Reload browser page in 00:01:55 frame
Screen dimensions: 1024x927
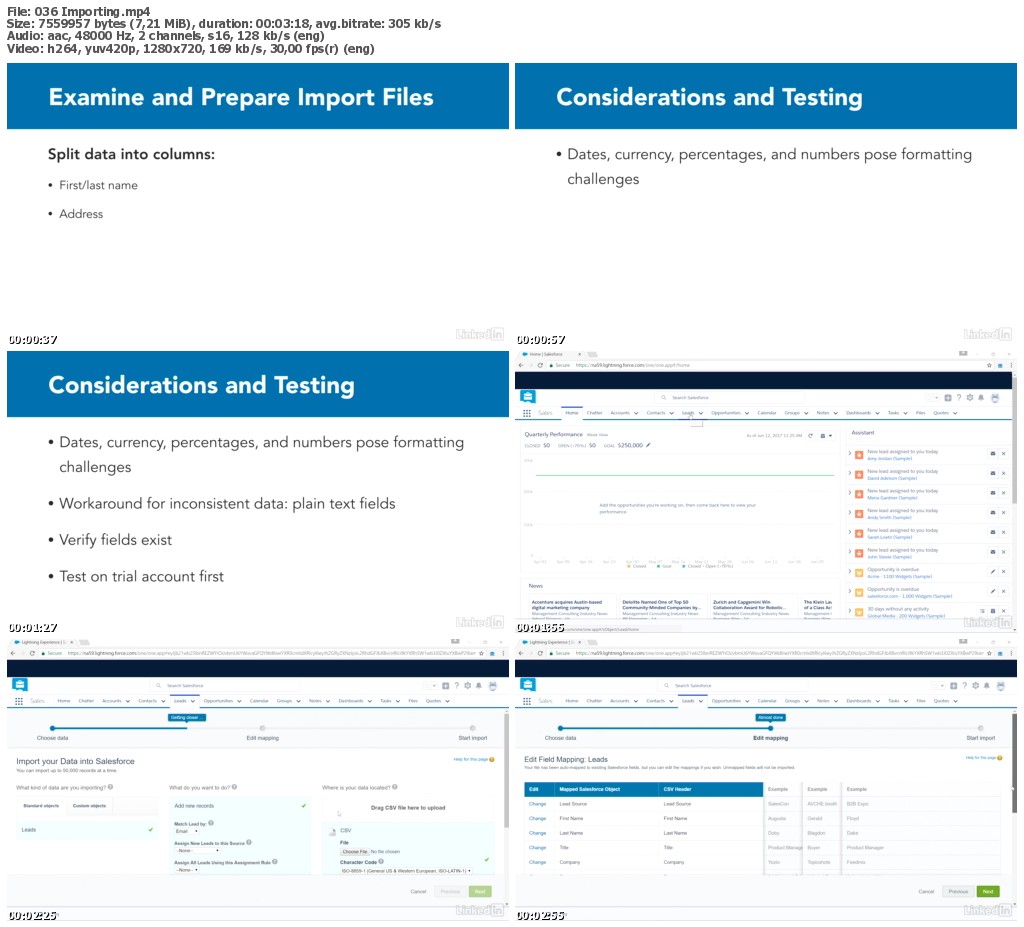point(540,365)
